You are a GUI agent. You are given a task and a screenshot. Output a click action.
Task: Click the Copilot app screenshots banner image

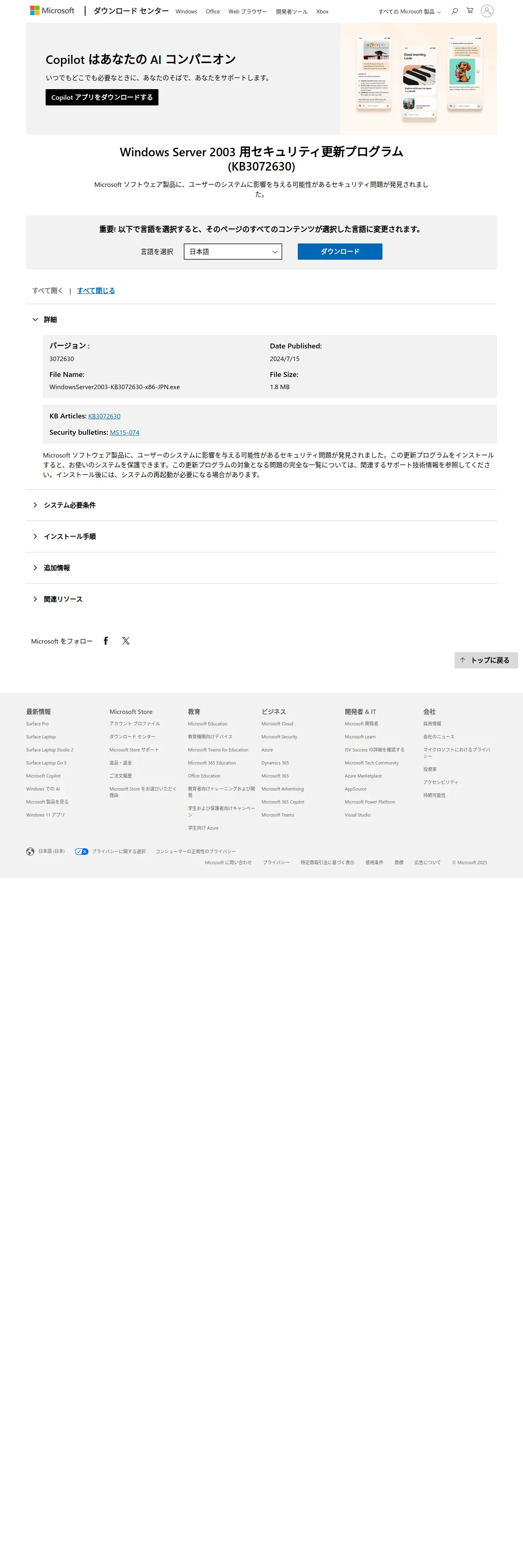[418, 79]
